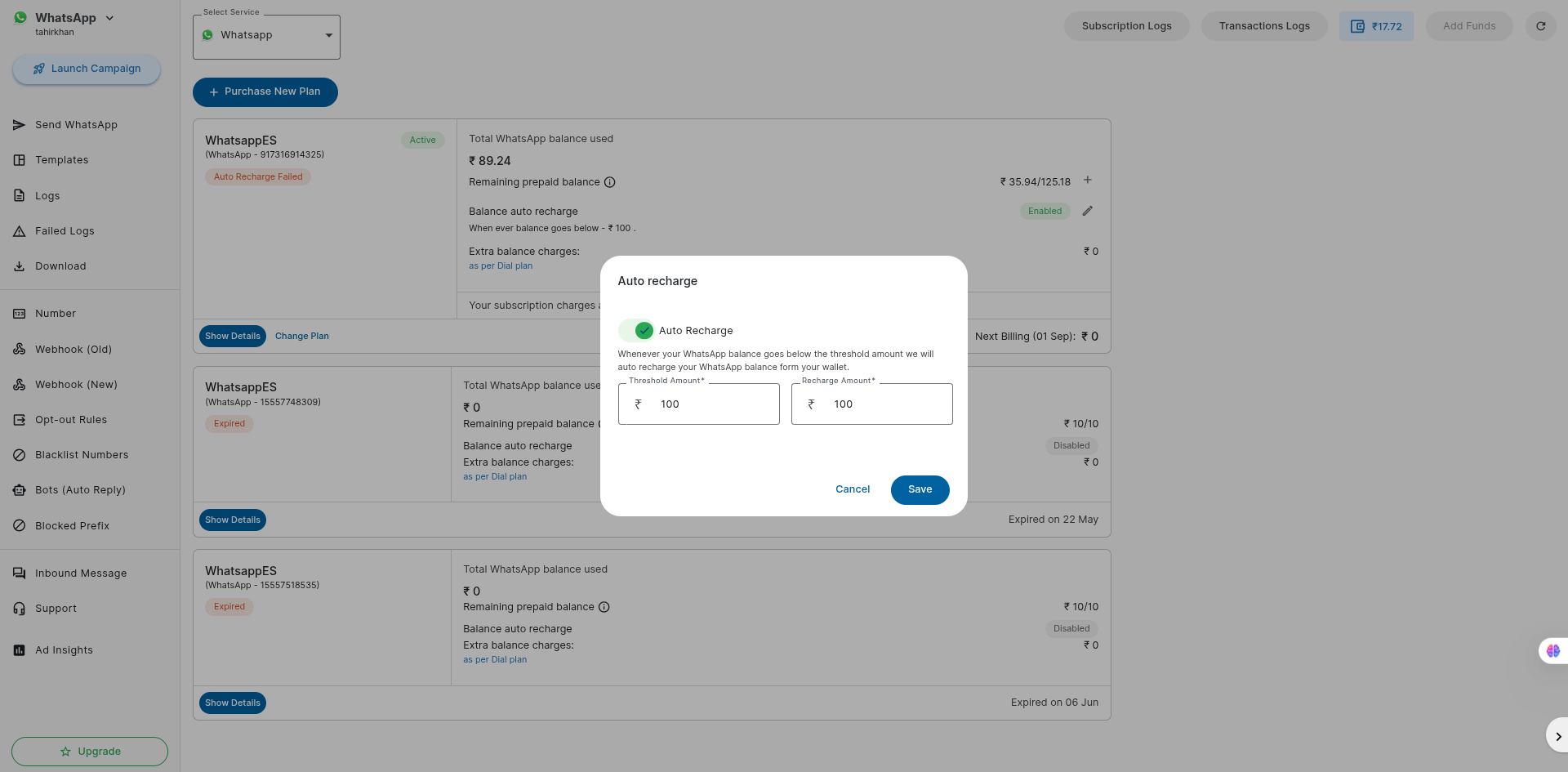Click the Active status badge
Image resolution: width=1568 pixels, height=772 pixels.
[x=423, y=141]
